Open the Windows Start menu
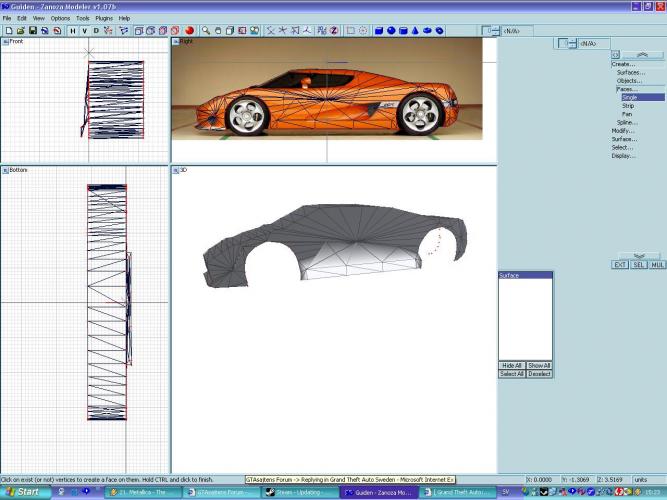This screenshot has width=667, height=500. tap(22, 492)
